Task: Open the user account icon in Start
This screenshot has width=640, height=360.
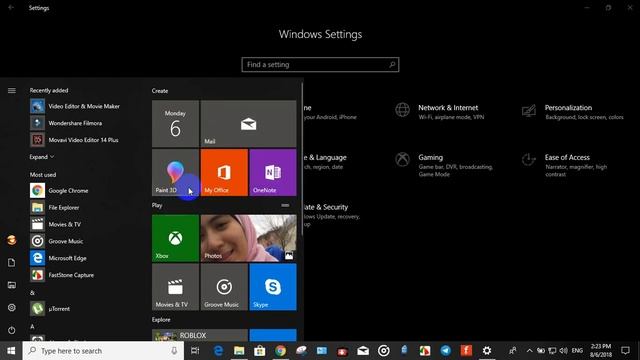Action: pos(11,240)
